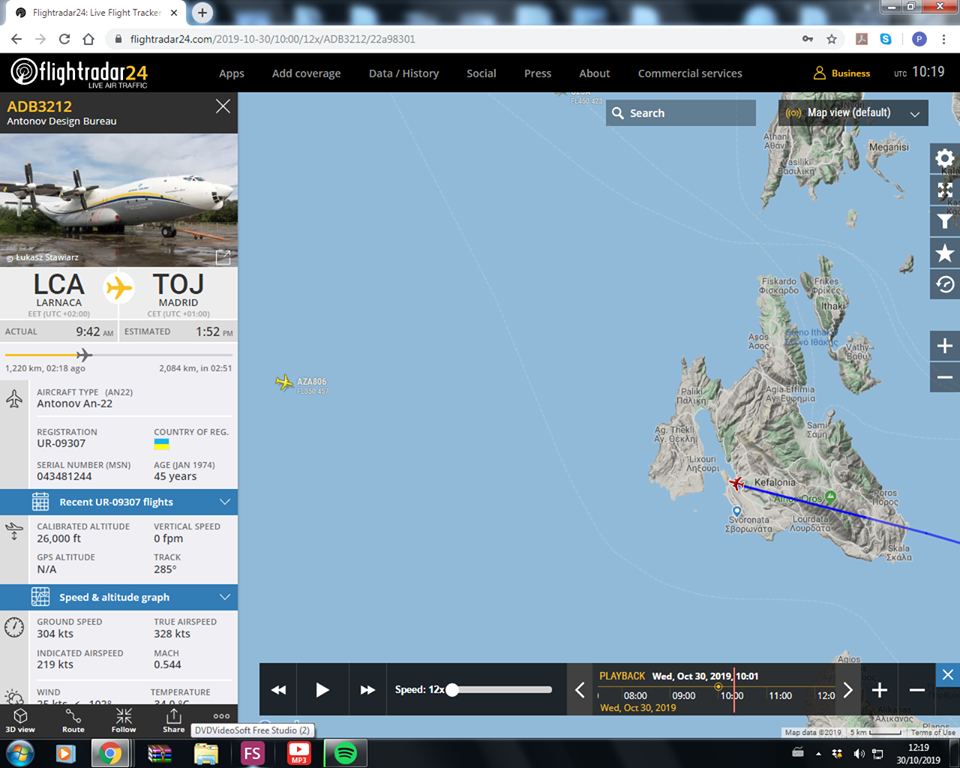The image size is (960, 768).
Task: Open 3D view of the flight
Action: click(20, 720)
